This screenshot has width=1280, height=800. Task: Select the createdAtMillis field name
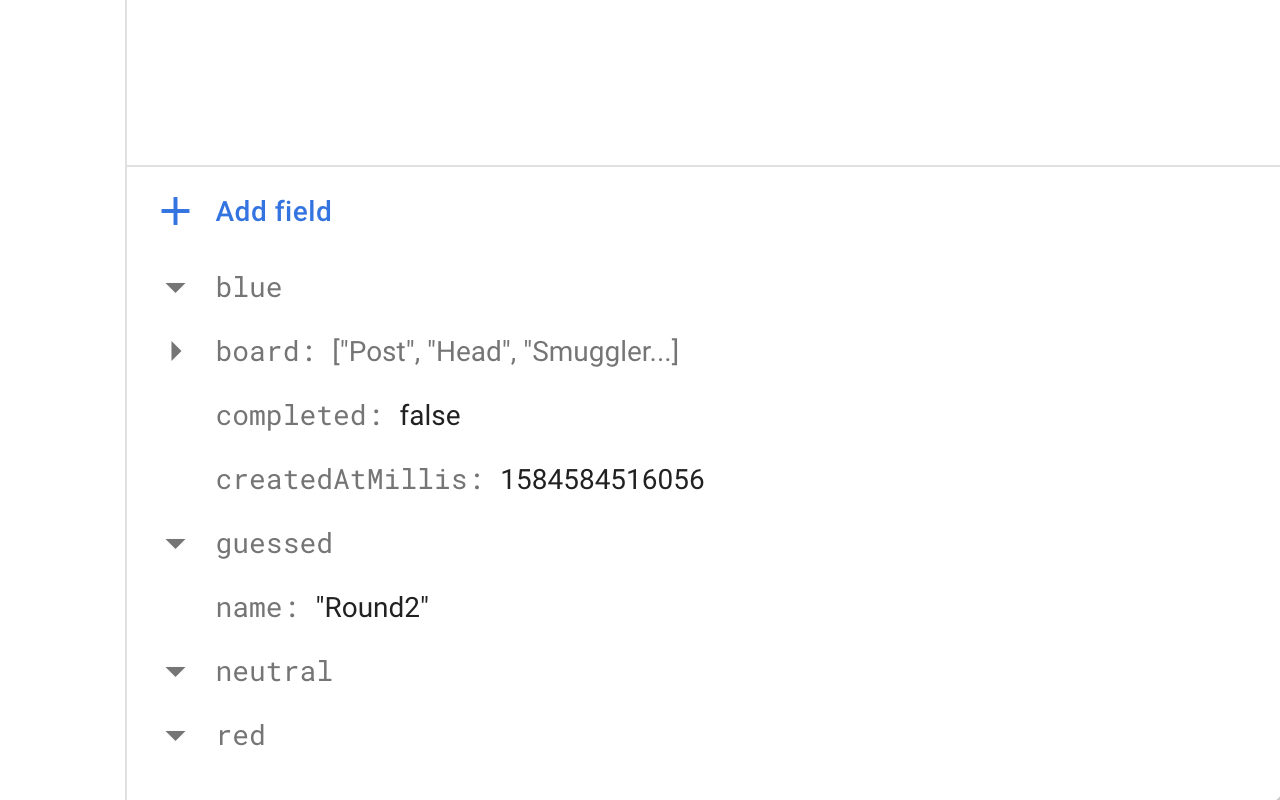341,479
